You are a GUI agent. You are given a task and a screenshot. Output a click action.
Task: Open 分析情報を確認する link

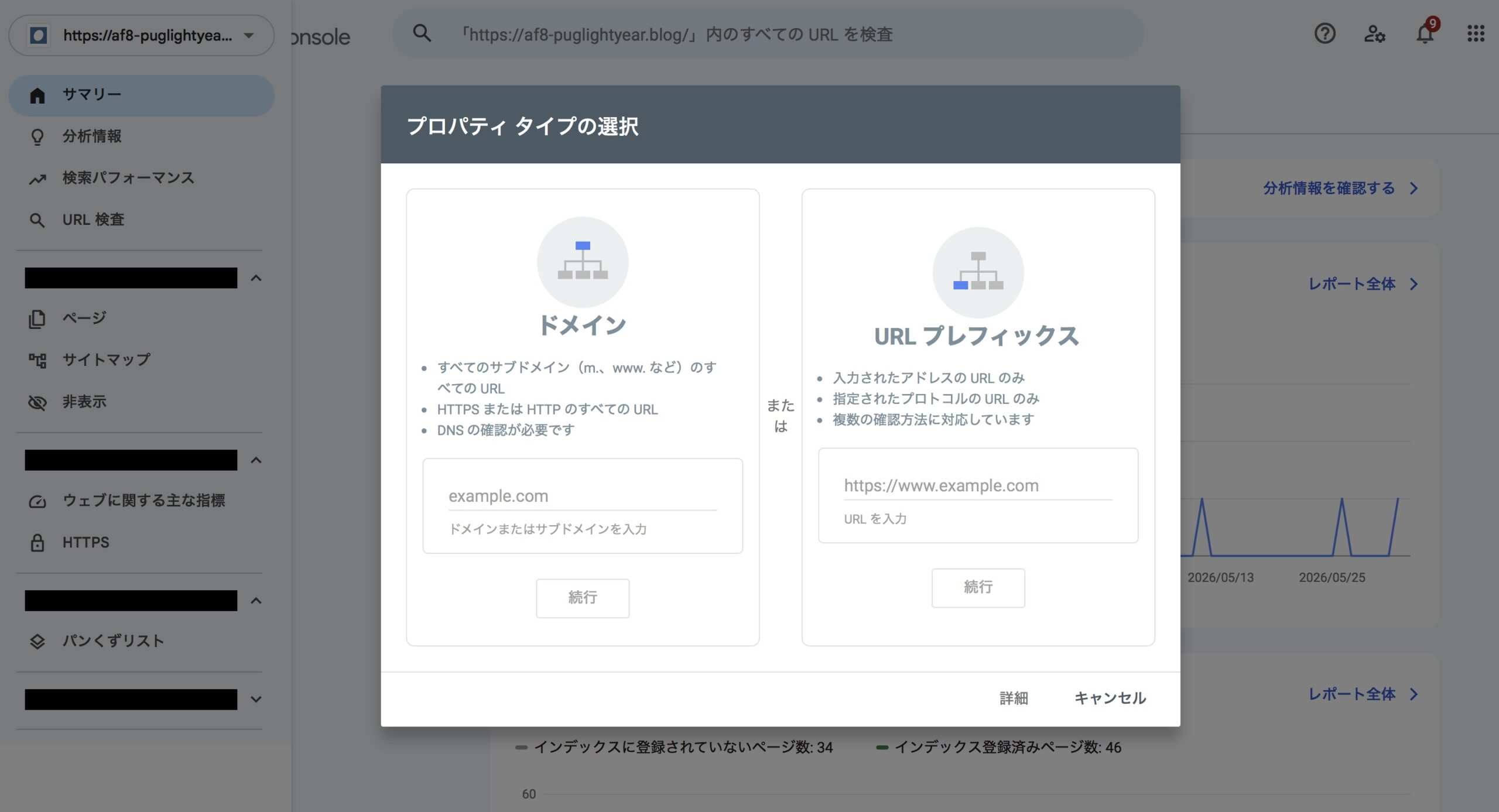1340,189
